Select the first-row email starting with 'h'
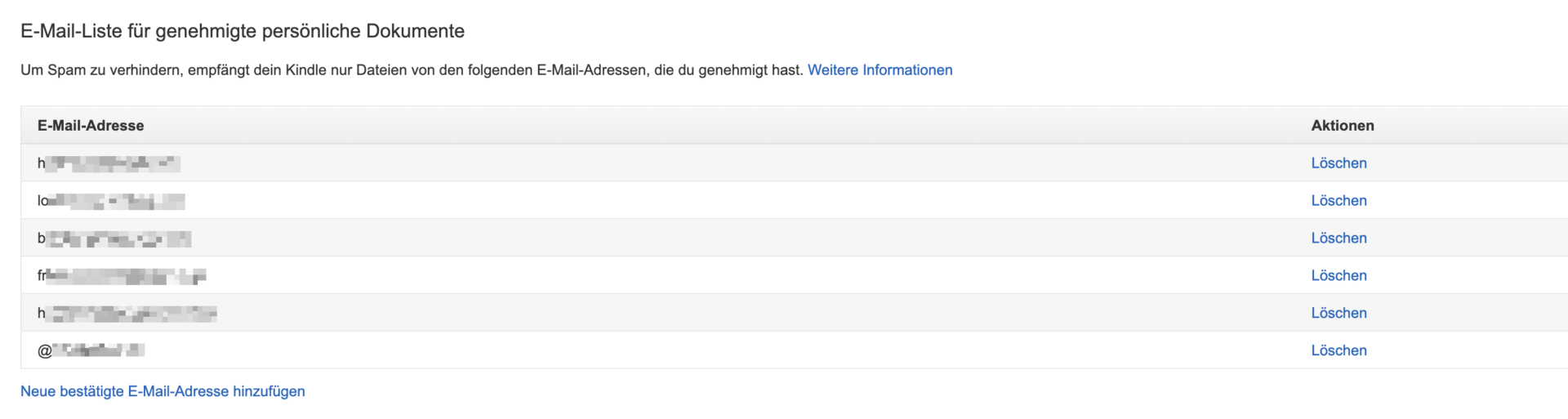This screenshot has width=1568, height=419. tap(109, 163)
